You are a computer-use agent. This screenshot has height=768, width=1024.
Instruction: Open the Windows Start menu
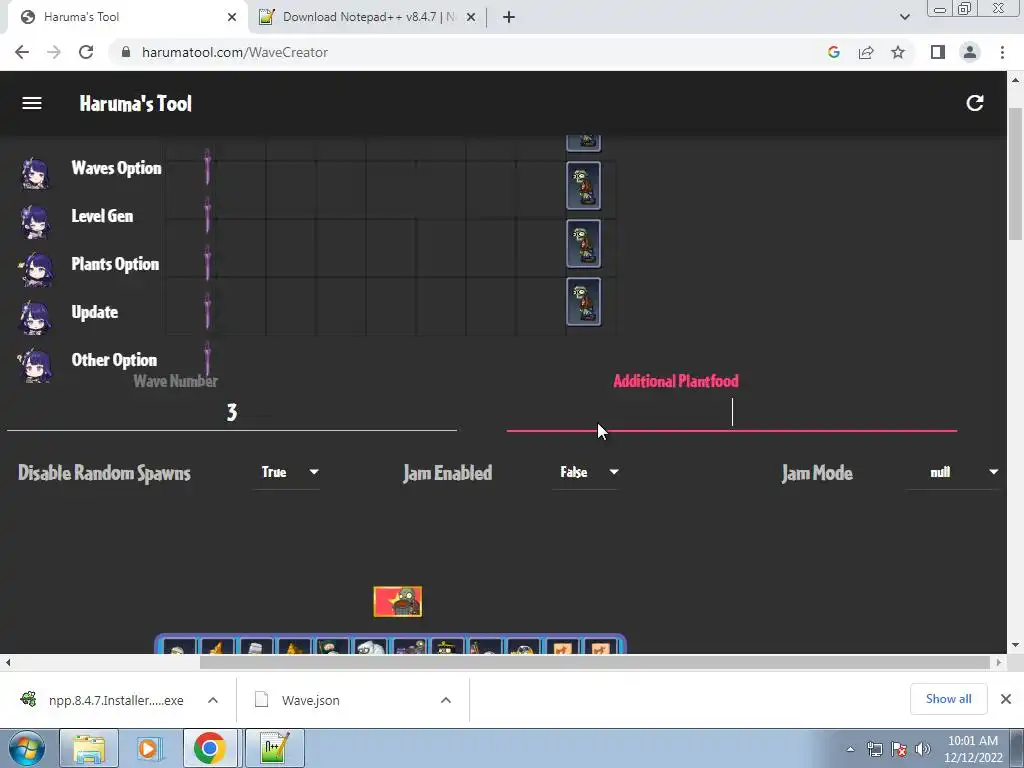(26, 748)
